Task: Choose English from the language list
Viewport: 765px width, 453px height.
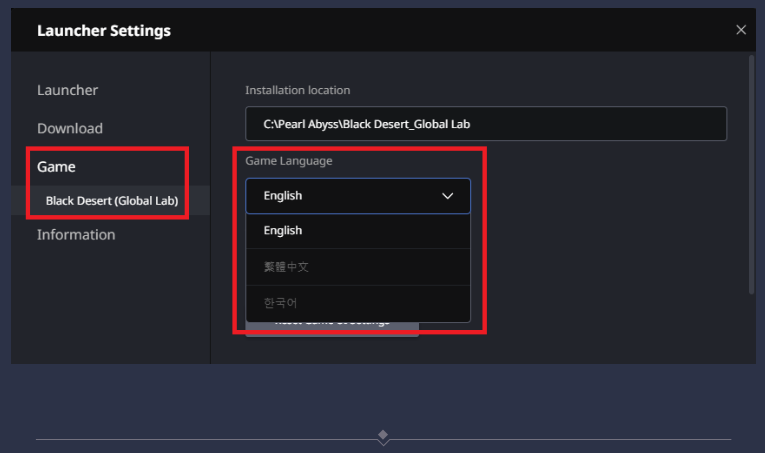Action: point(358,231)
